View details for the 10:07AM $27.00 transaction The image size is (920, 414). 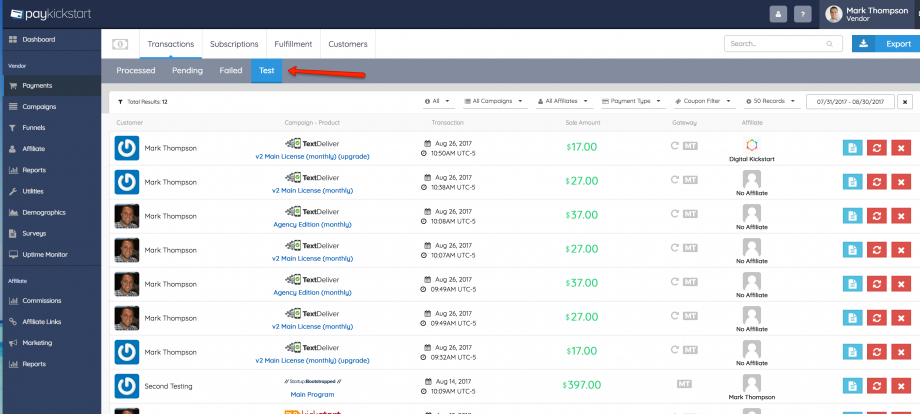point(853,250)
